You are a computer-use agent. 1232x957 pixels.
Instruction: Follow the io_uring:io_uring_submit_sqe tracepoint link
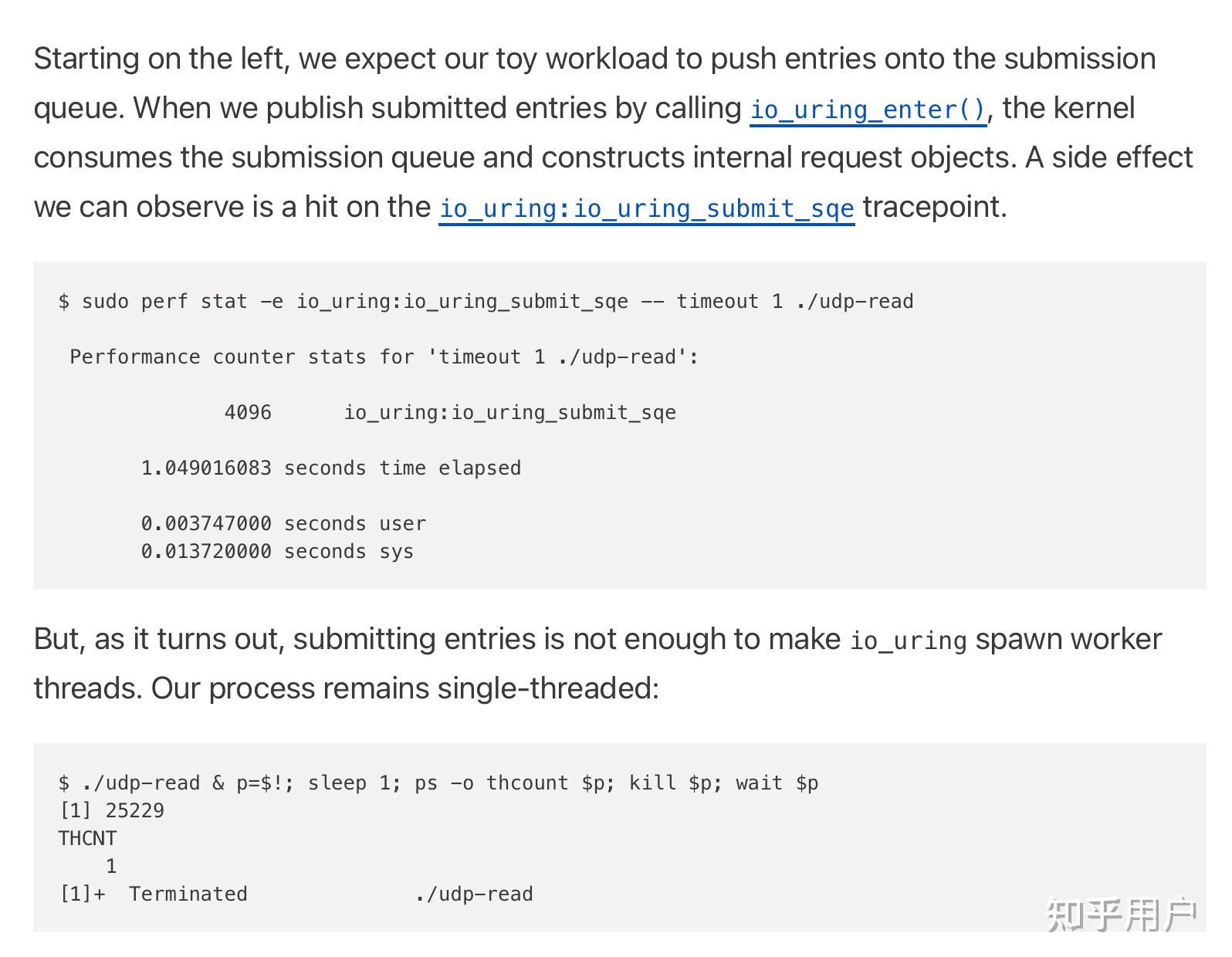tap(646, 208)
